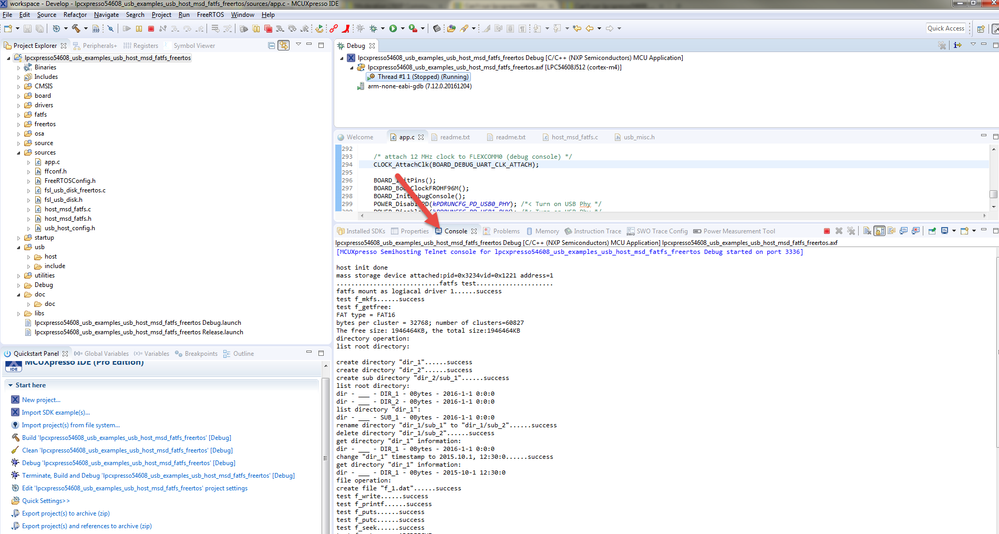Click in the Quick Access field

pyautogui.click(x=945, y=28)
